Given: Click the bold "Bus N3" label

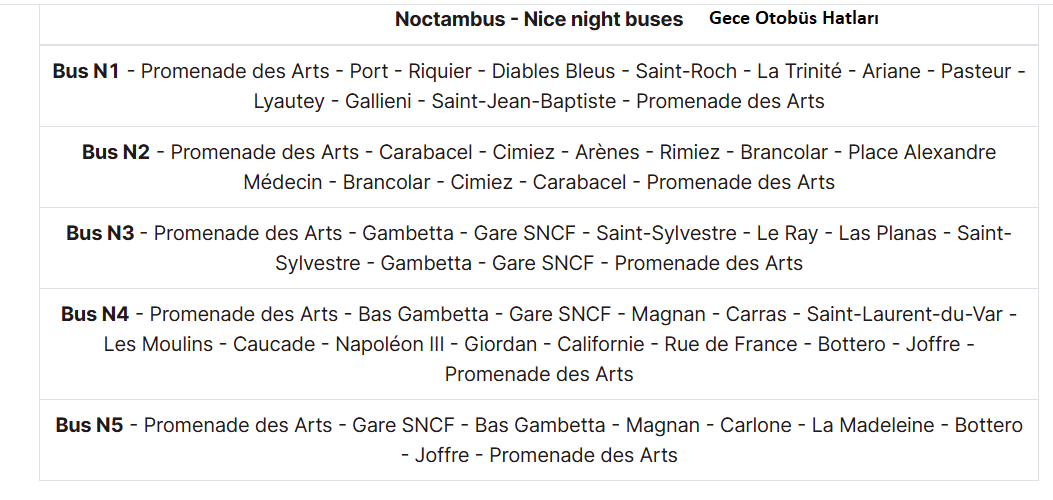Looking at the screenshot, I should pyautogui.click(x=100, y=233).
